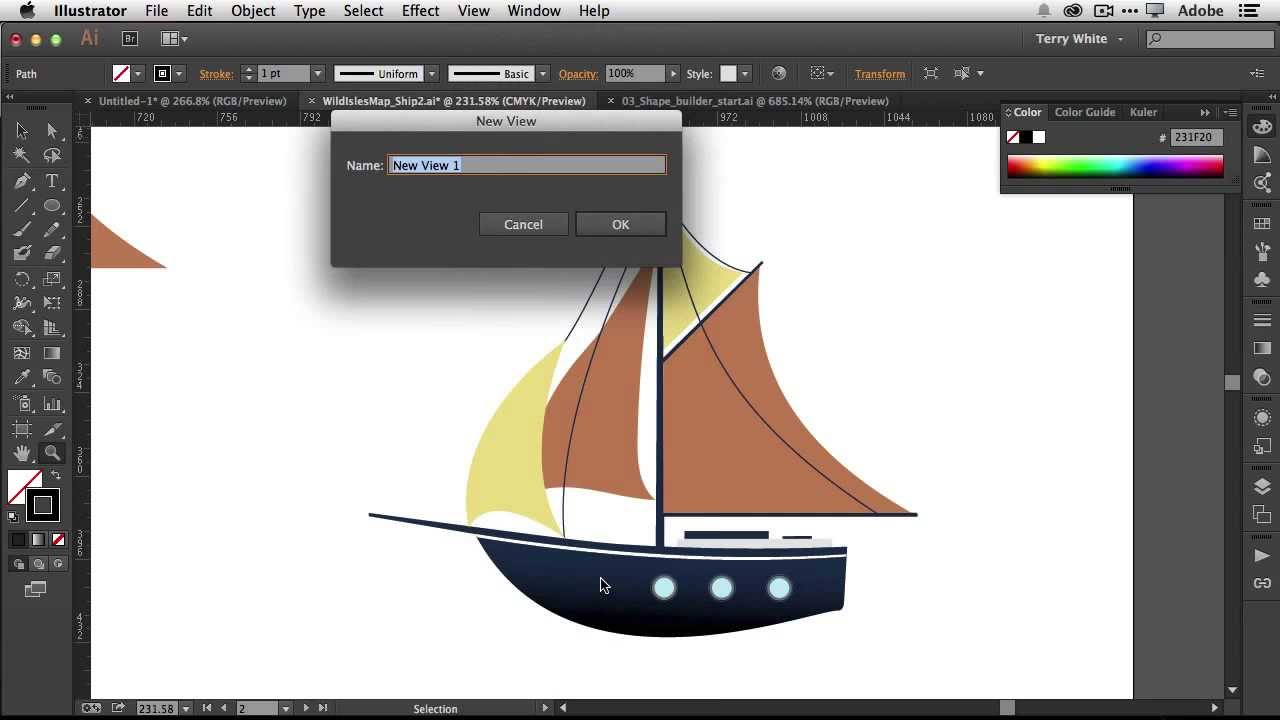Viewport: 1280px width, 720px height.
Task: Open Adobe Bridge with the Br icon
Action: [129, 39]
